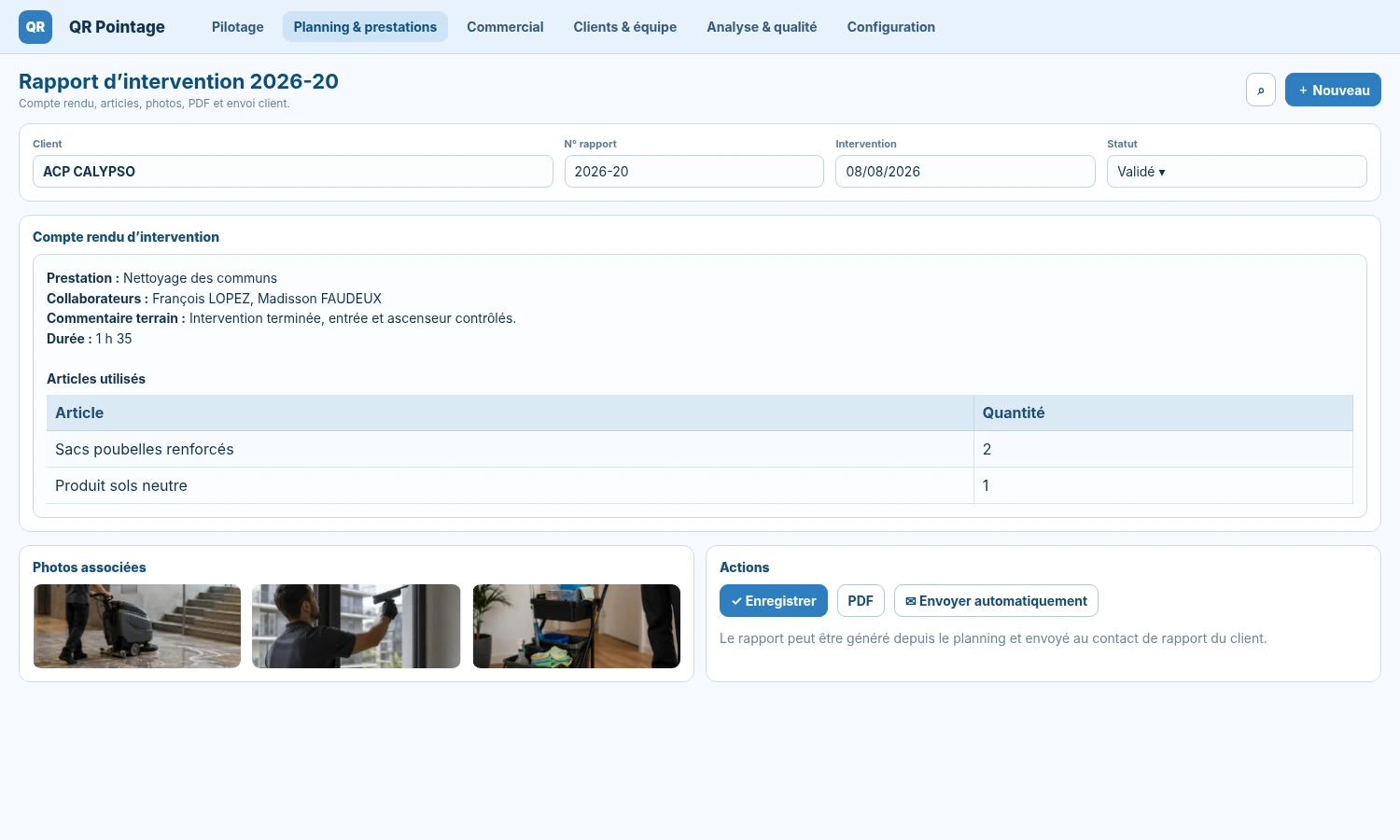Go to the Commercial section
This screenshot has height=840, width=1400.
tap(505, 27)
